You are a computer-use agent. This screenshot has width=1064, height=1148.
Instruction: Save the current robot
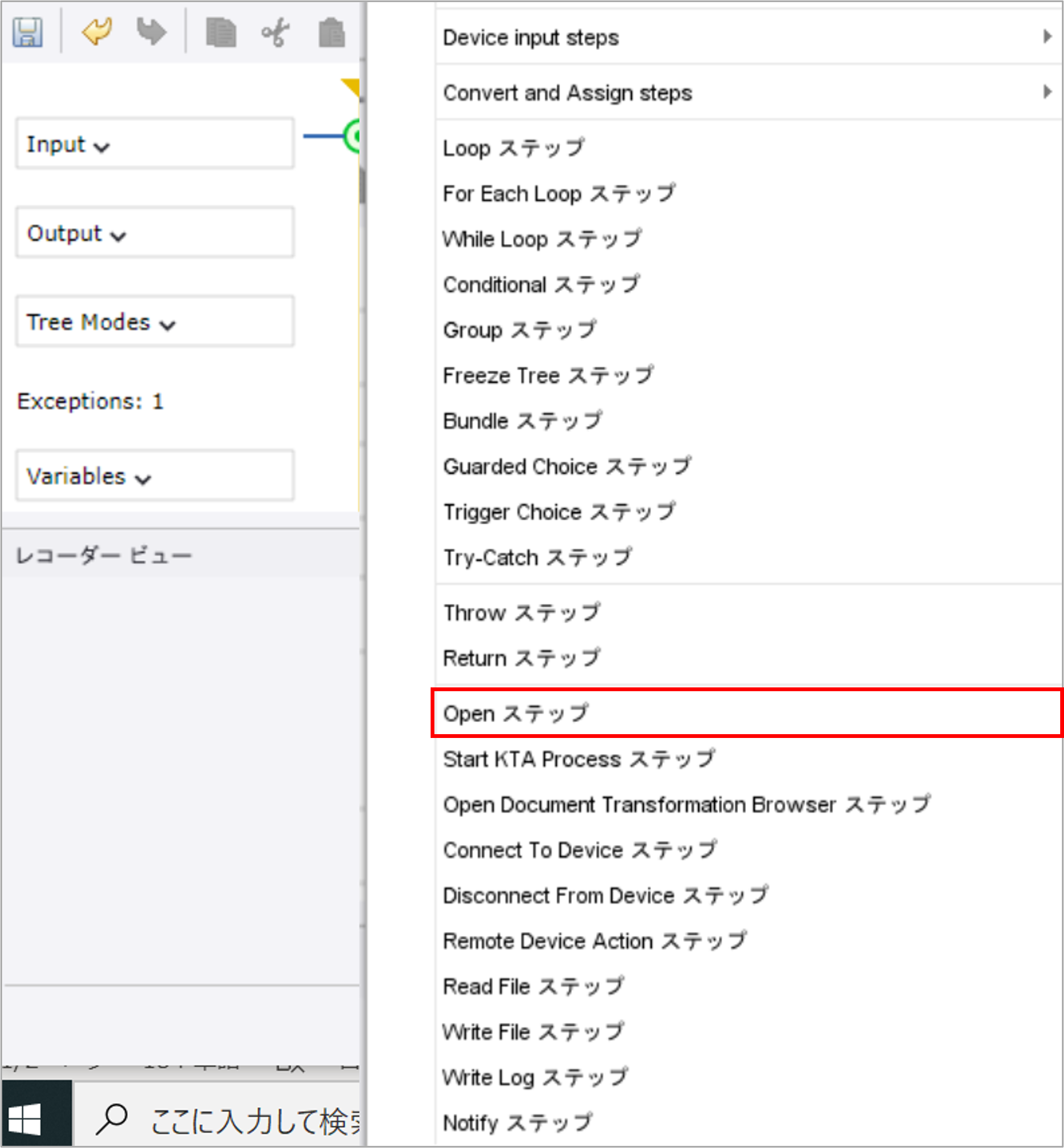point(27,33)
